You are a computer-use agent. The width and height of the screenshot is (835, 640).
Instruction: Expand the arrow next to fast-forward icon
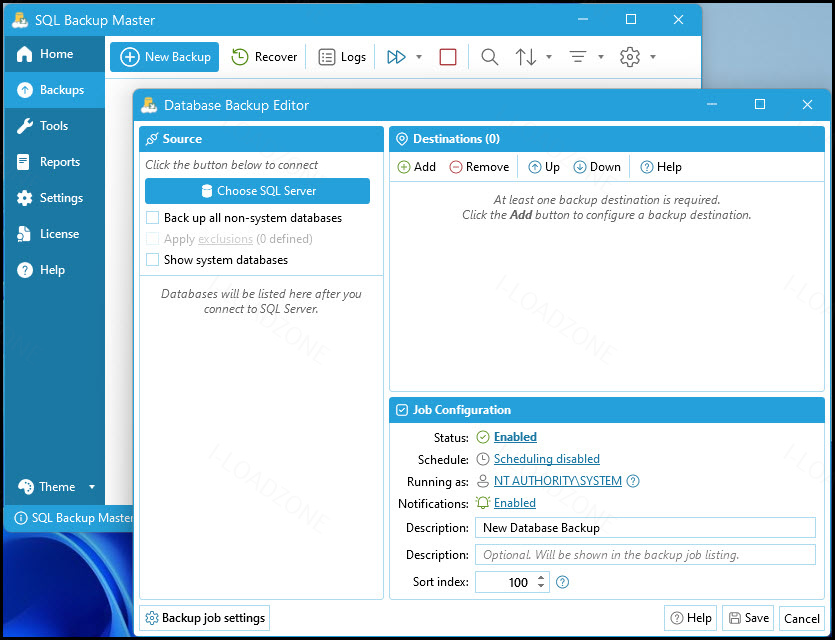click(419, 57)
